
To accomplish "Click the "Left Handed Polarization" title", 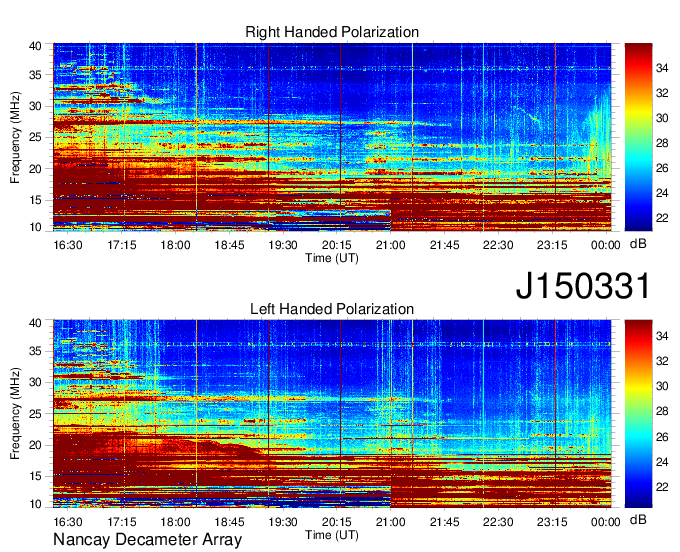I will coord(332,309).
